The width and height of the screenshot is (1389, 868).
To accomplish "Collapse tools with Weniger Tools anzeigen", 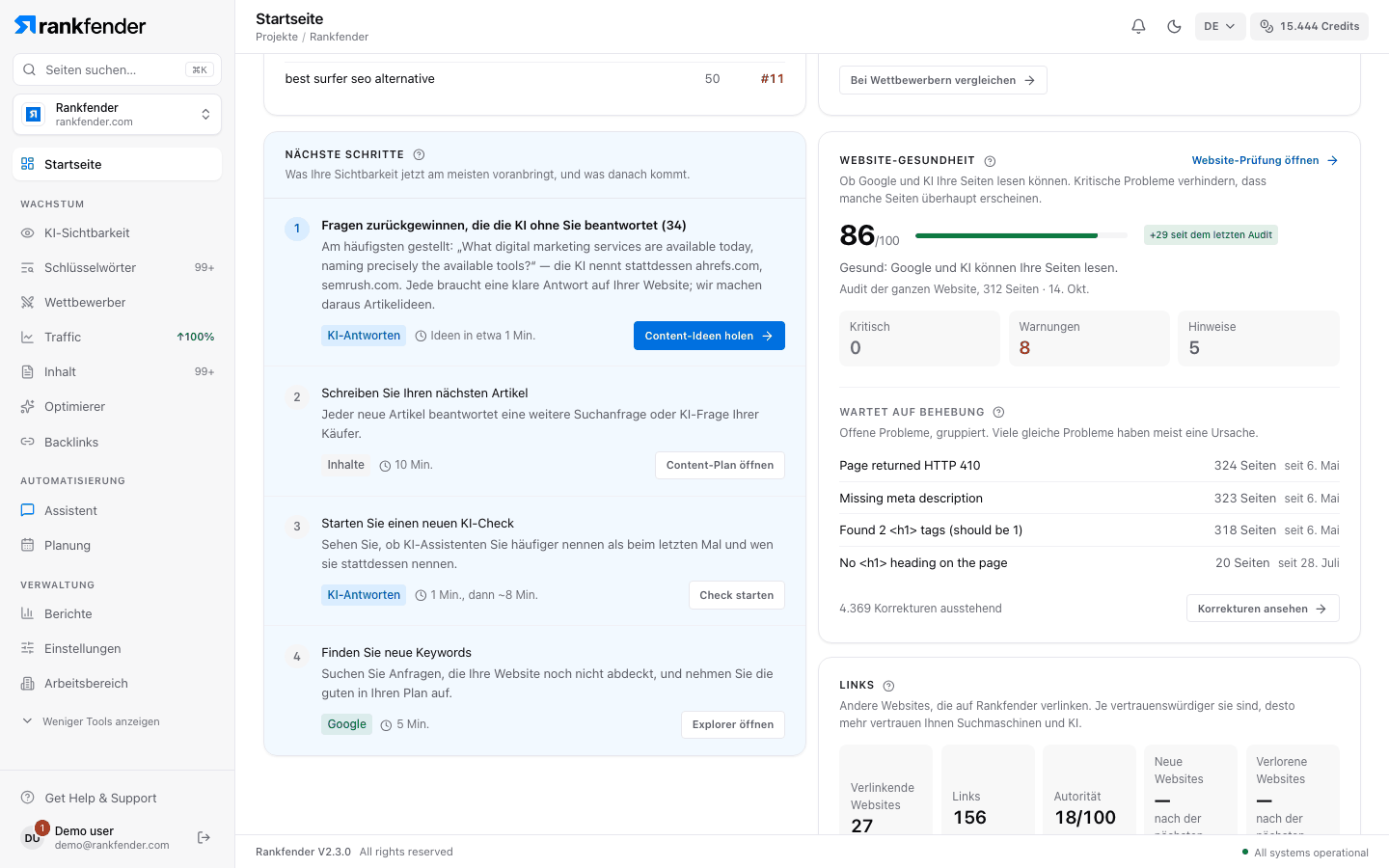I will [92, 721].
